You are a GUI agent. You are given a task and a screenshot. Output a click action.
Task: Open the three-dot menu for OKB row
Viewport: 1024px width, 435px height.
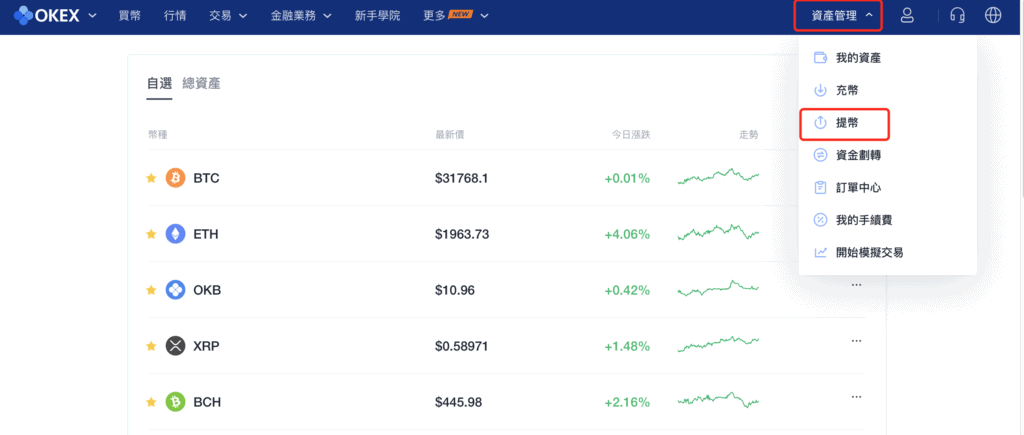tap(856, 285)
